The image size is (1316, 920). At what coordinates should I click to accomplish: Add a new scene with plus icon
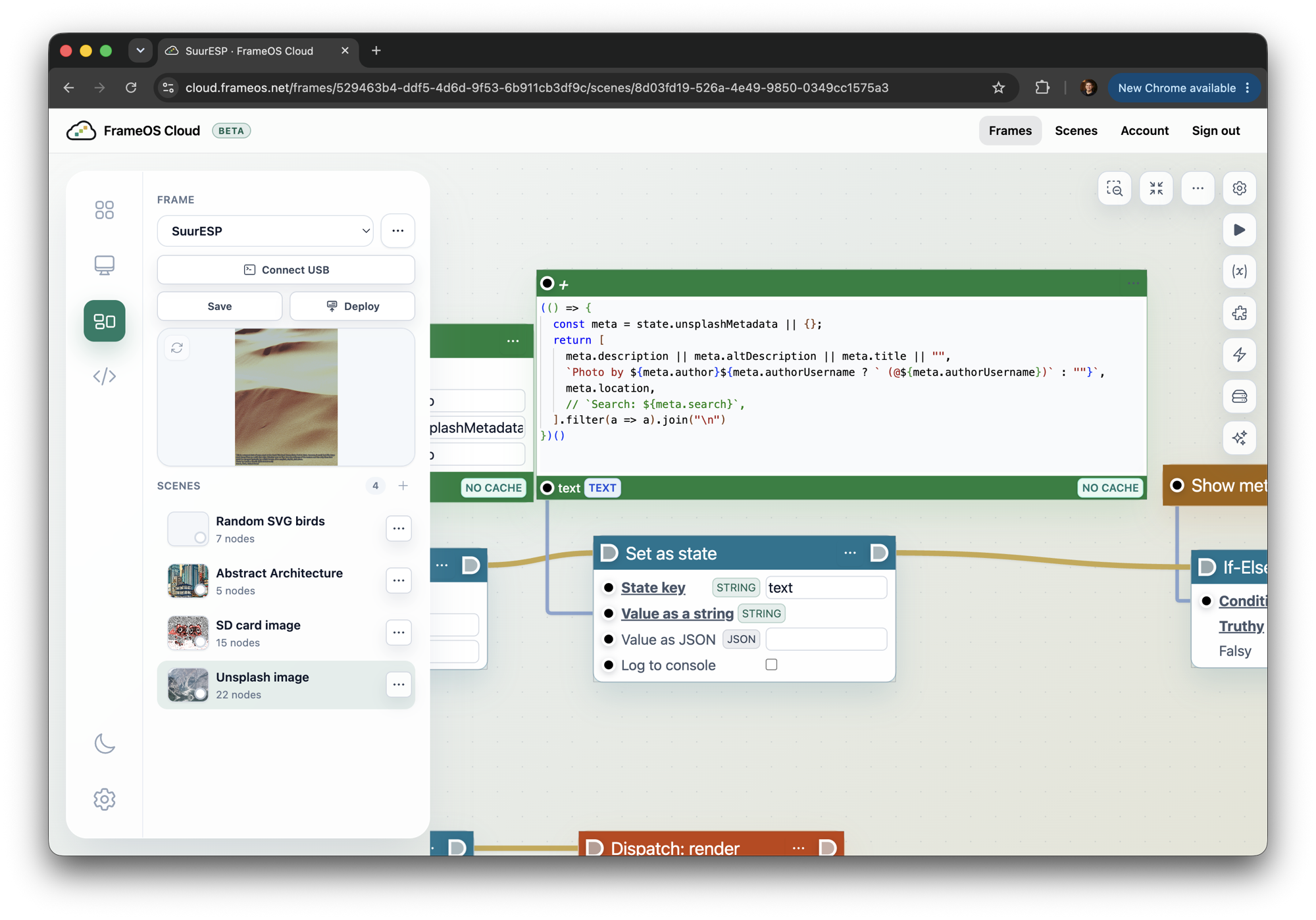click(403, 486)
